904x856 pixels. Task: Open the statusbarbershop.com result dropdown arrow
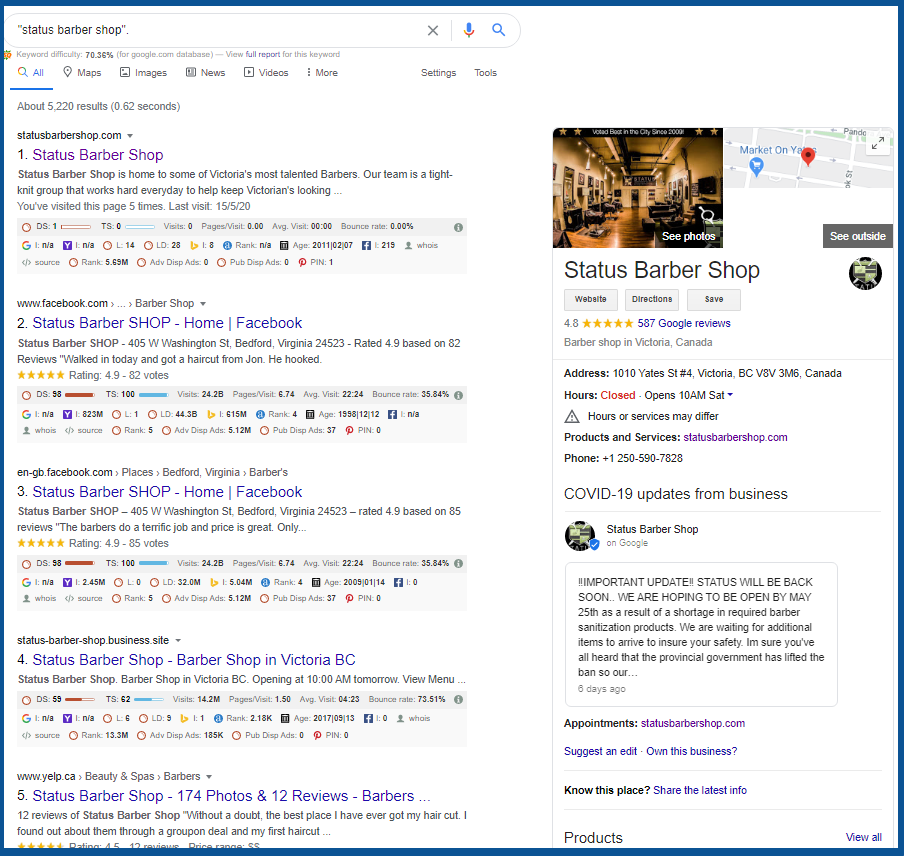(x=130, y=136)
